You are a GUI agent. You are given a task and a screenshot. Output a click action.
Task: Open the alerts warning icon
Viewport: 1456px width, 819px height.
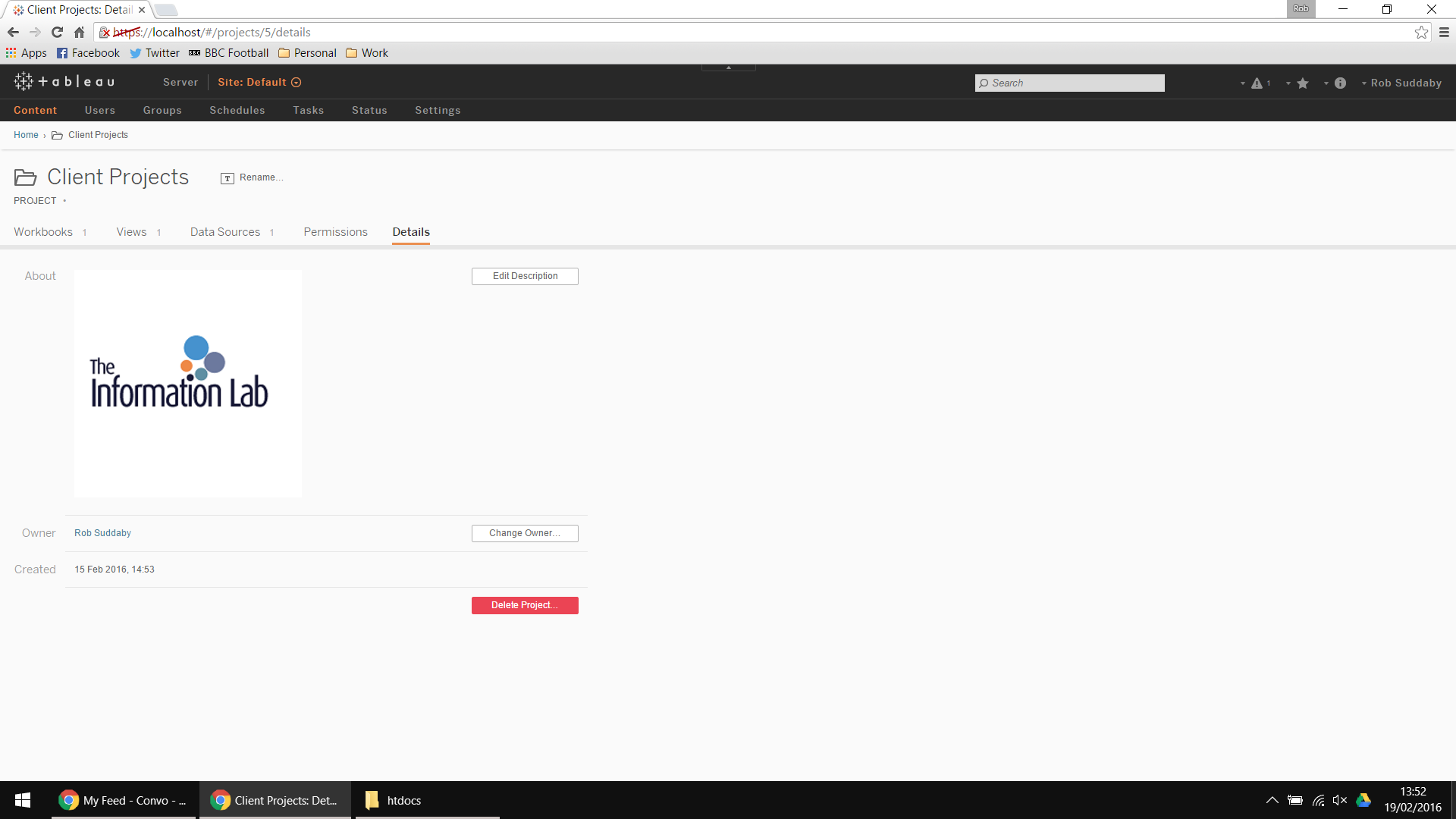tap(1257, 83)
